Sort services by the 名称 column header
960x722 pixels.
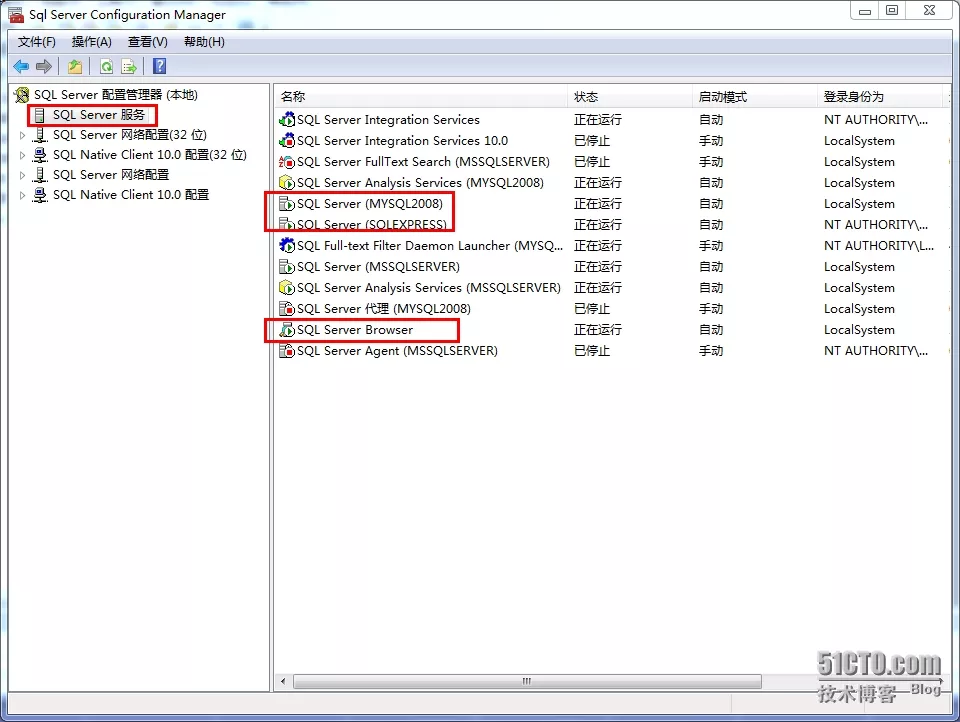click(421, 96)
